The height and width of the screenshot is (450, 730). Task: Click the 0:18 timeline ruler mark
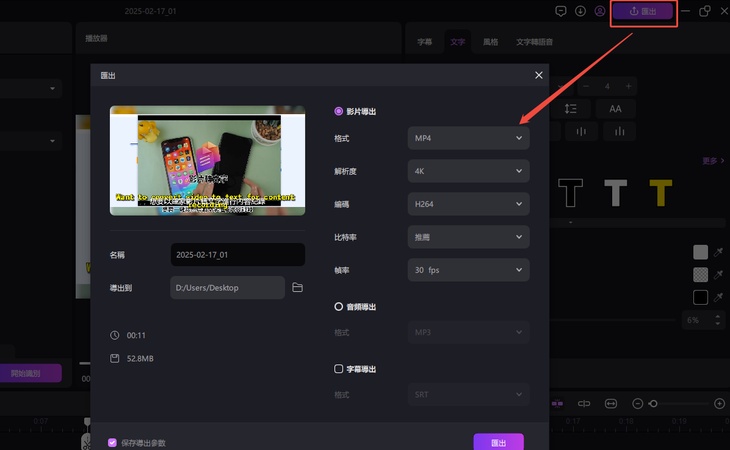(626, 421)
